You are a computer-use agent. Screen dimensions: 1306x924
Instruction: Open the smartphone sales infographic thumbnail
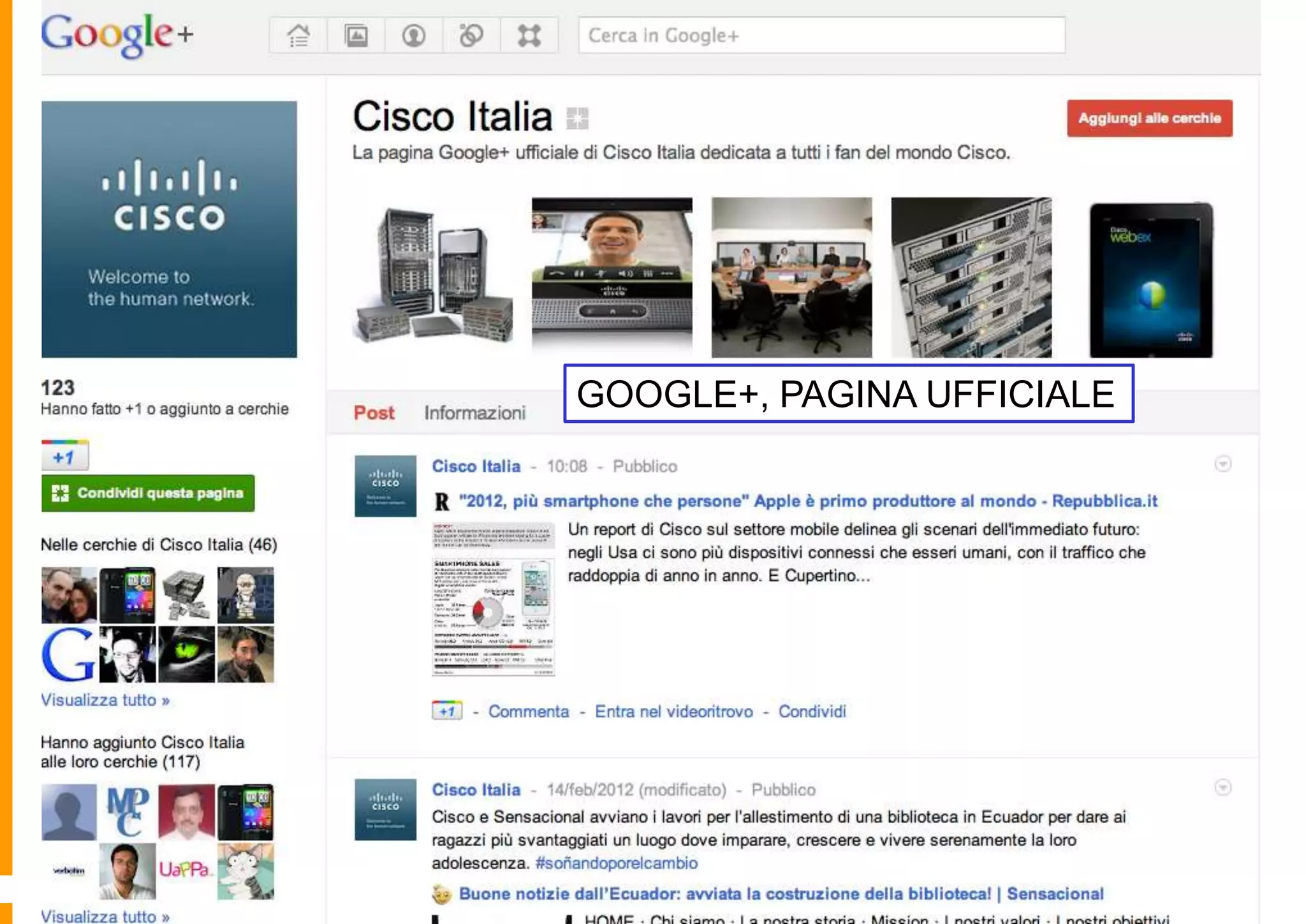point(493,599)
